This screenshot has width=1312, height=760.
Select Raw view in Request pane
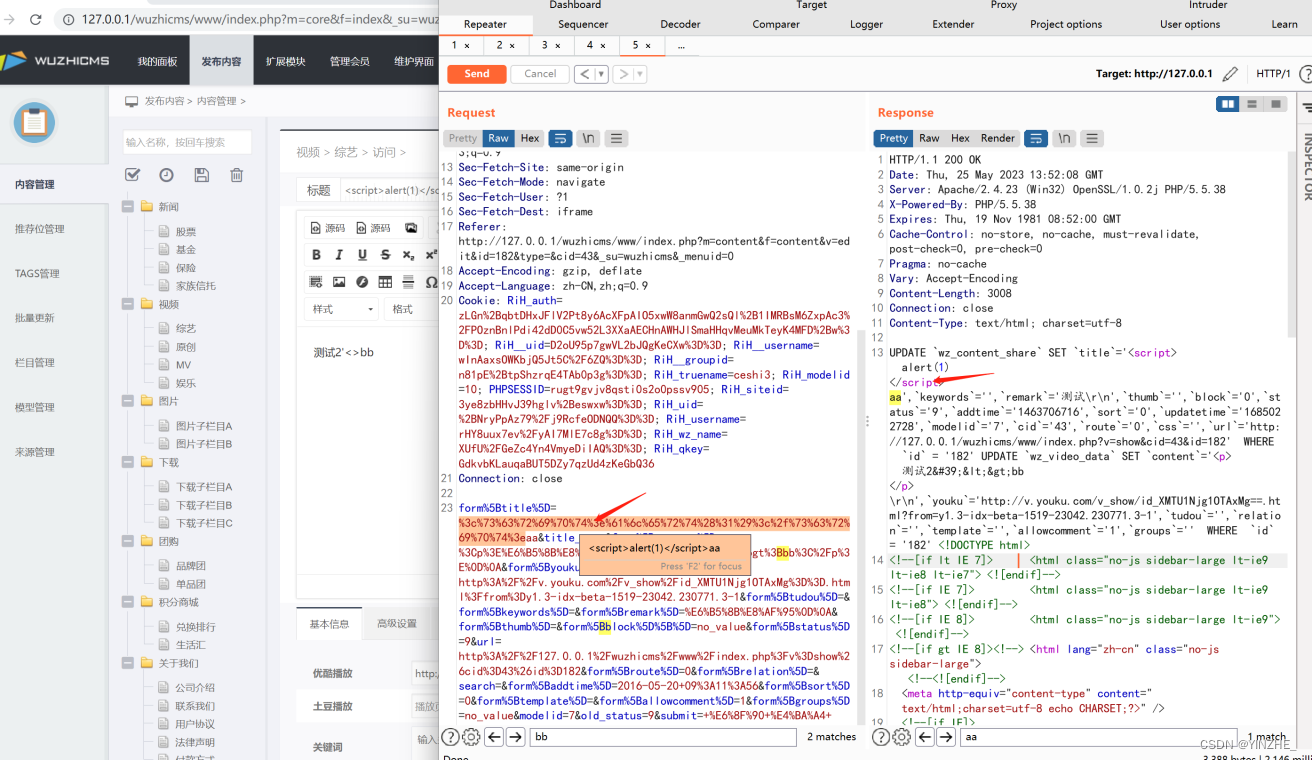click(498, 138)
